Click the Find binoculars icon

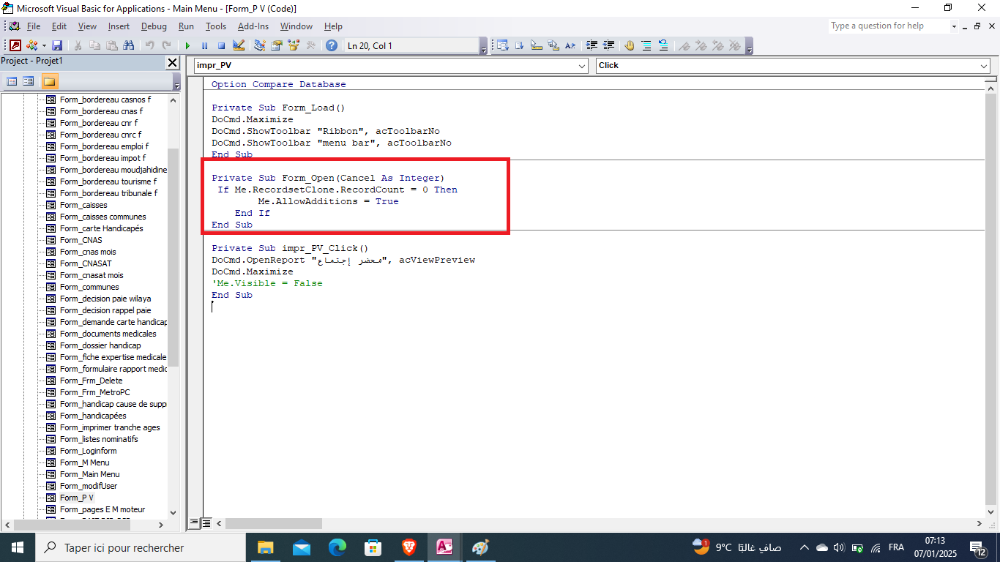128,45
